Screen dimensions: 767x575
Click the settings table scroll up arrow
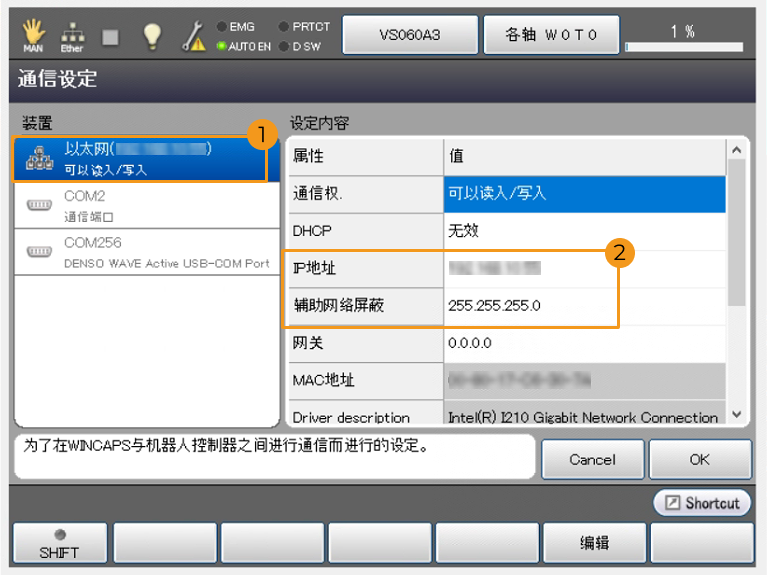(737, 150)
